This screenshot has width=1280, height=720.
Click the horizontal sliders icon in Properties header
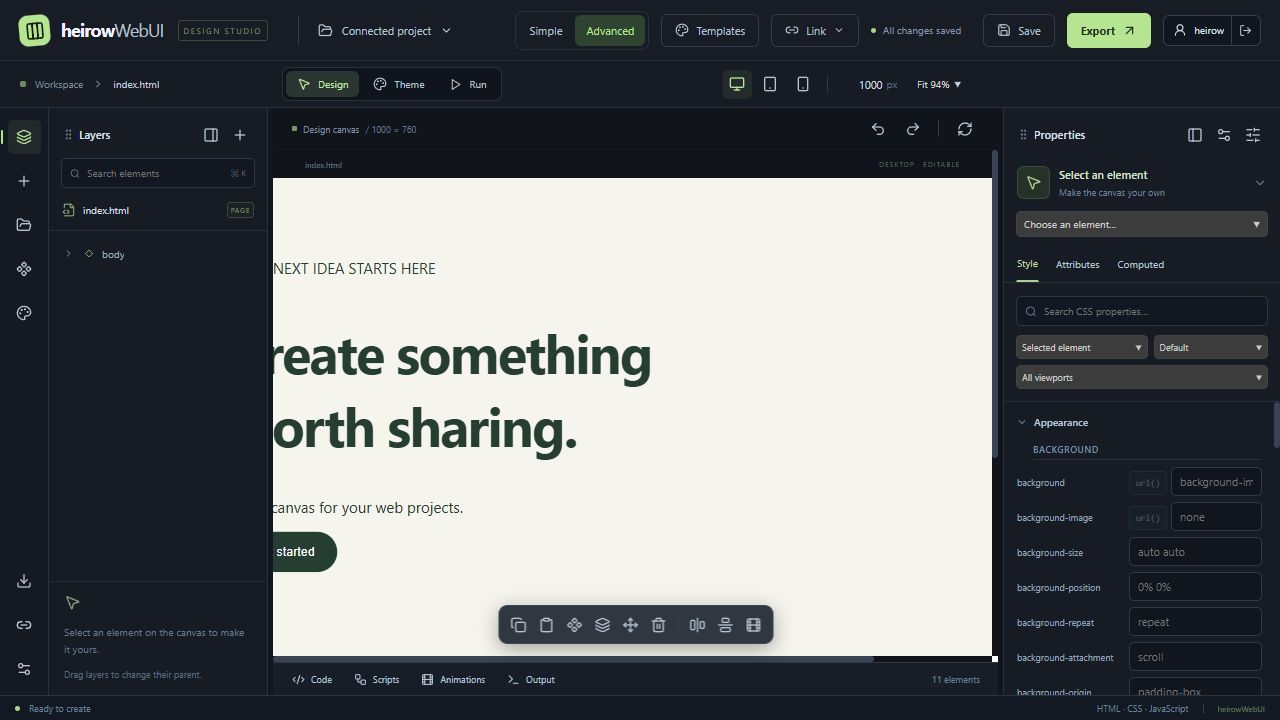point(1224,135)
